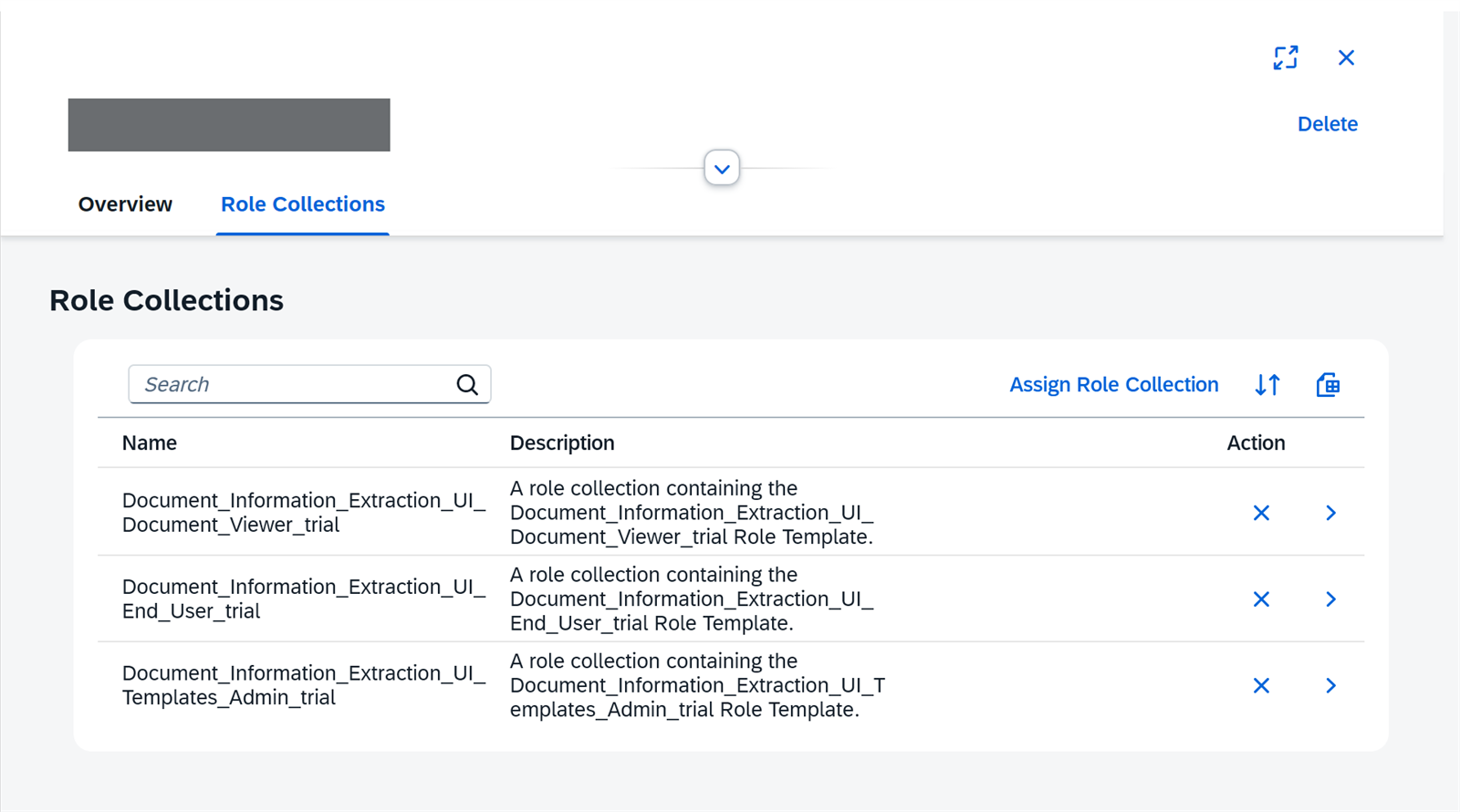Switch to the Overview tab
The width and height of the screenshot is (1460, 812).
[x=125, y=204]
